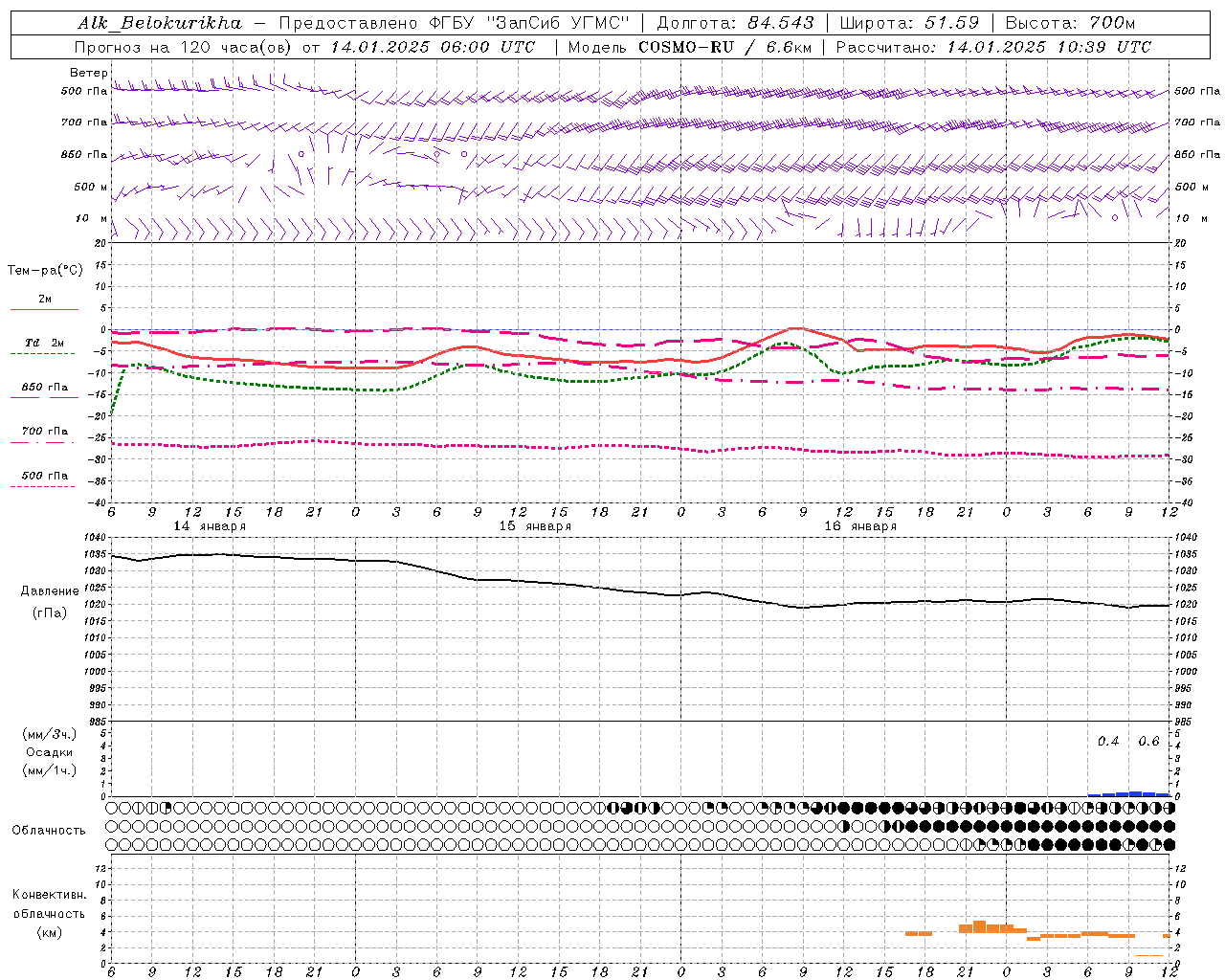Image resolution: width=1225 pixels, height=980 pixels.
Task: Click the Ветер panel label
Action: (88, 73)
